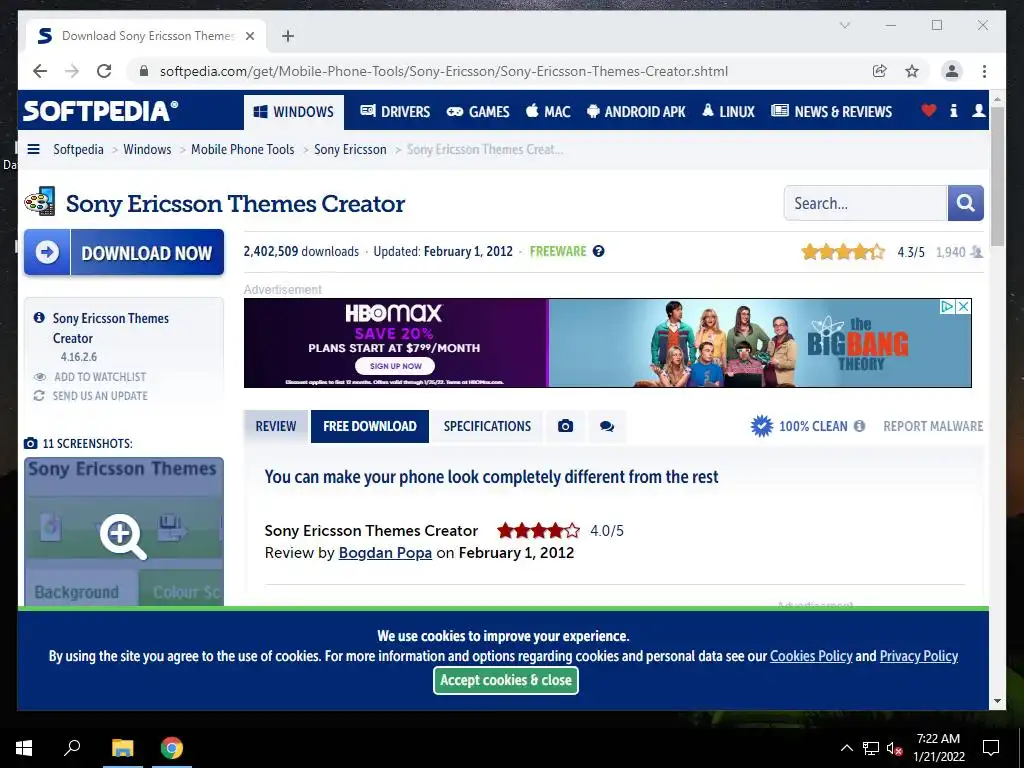Click the Download Now button
This screenshot has width=1024, height=768.
pos(124,252)
